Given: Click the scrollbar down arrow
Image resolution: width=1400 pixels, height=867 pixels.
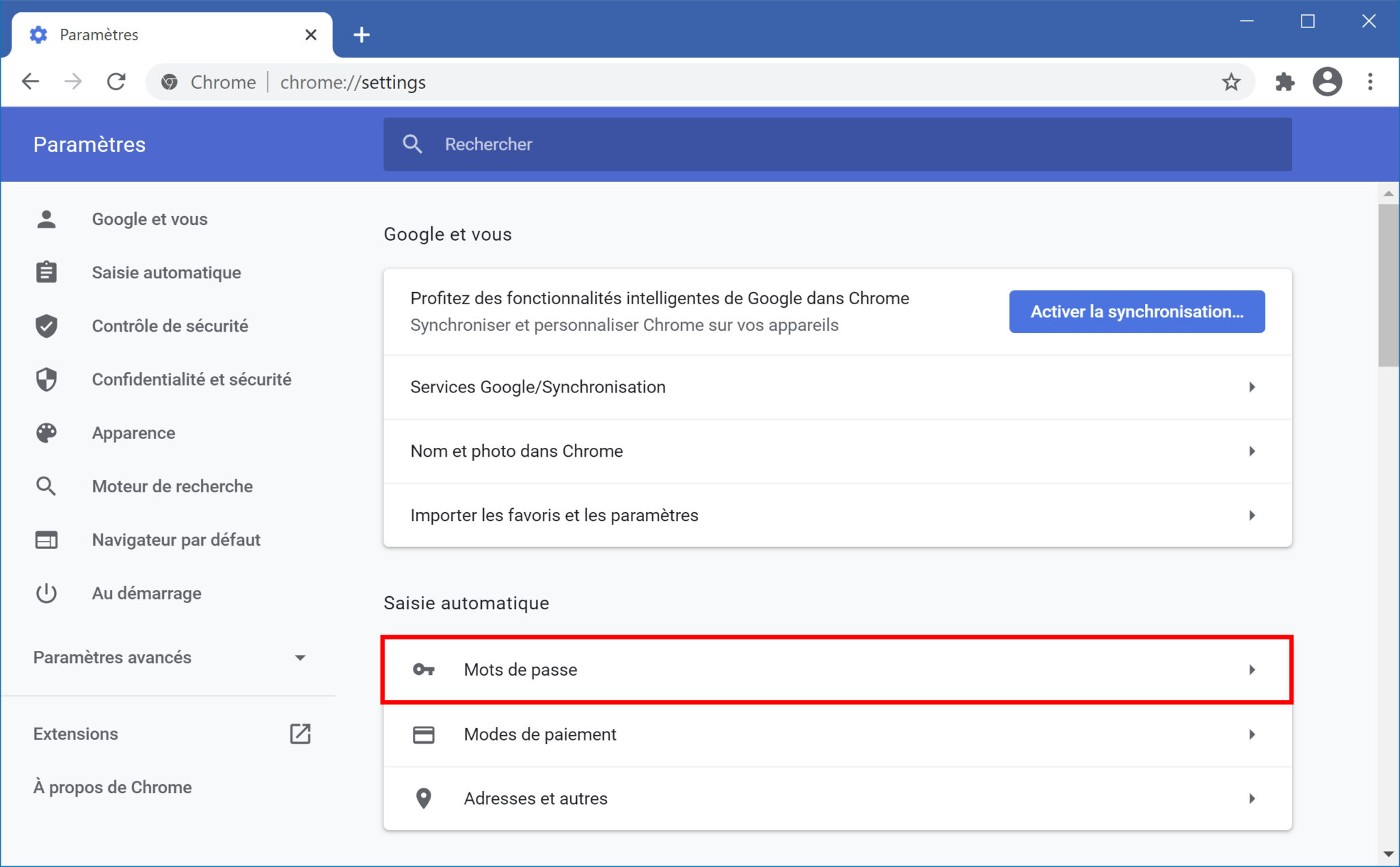Looking at the screenshot, I should coord(1388,853).
